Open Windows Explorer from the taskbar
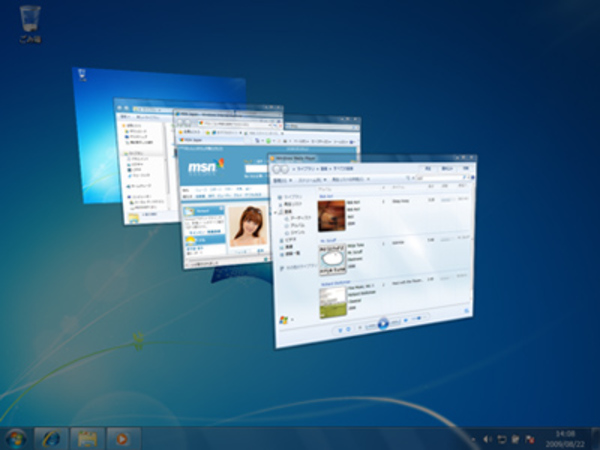The width and height of the screenshot is (600, 450). coord(87,439)
